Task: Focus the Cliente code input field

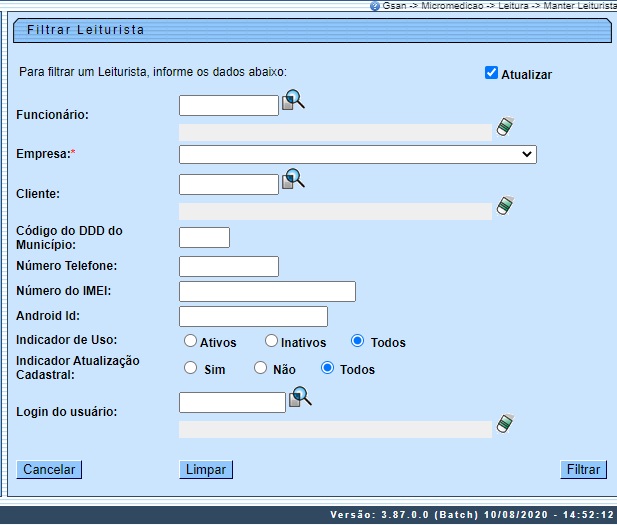Action: pyautogui.click(x=229, y=185)
